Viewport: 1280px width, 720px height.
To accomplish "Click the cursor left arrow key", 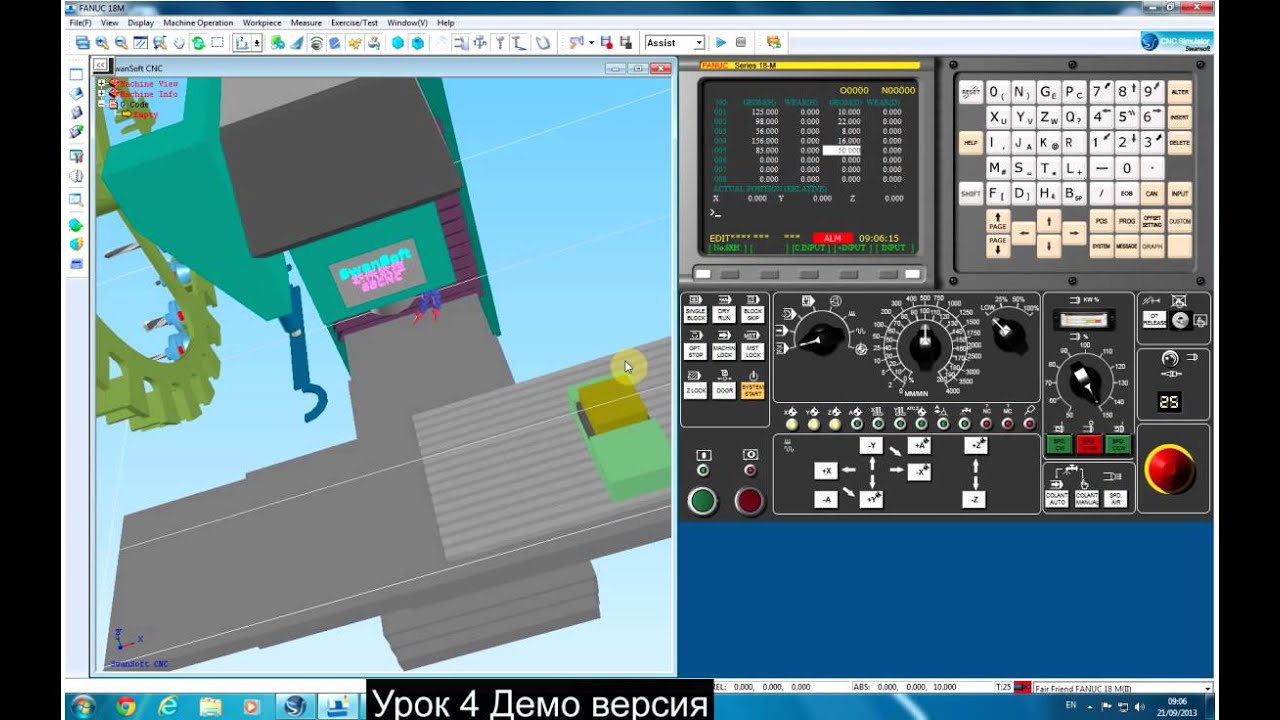I will [1023, 233].
